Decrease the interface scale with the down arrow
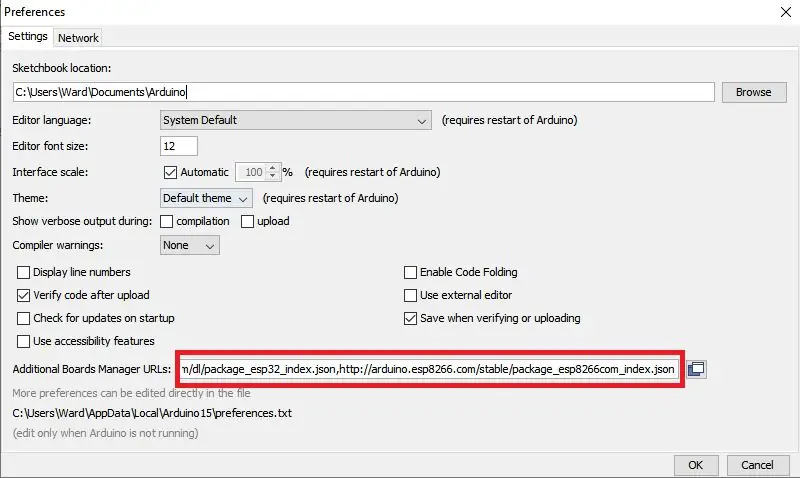This screenshot has height=478, width=800. click(x=272, y=176)
